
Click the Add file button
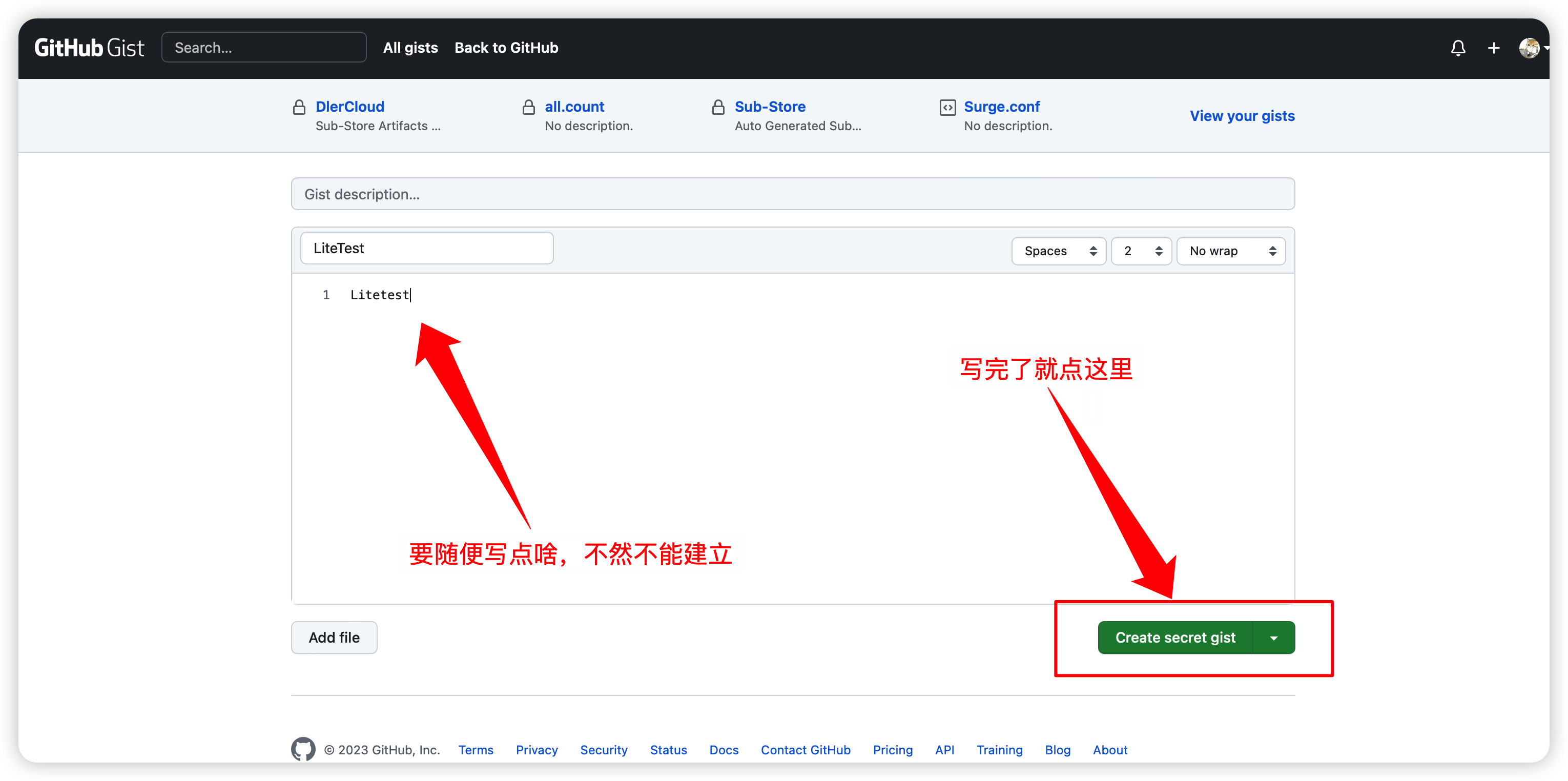pyautogui.click(x=334, y=638)
